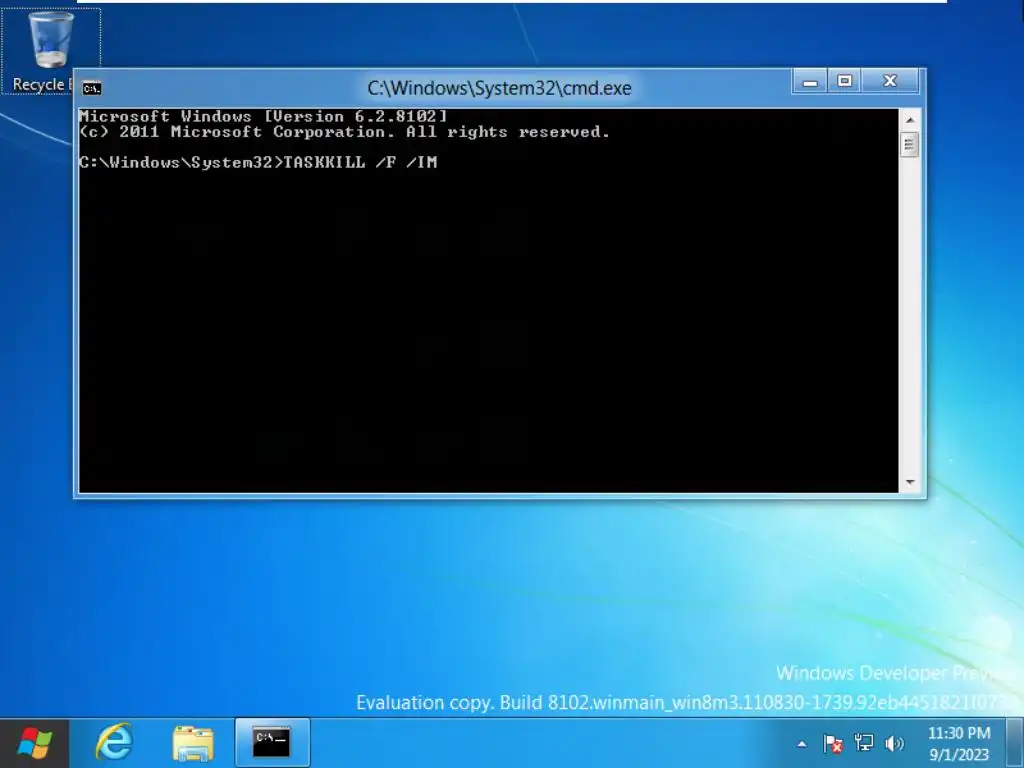Open the volume speaker icon
1024x768 pixels.
click(x=894, y=743)
